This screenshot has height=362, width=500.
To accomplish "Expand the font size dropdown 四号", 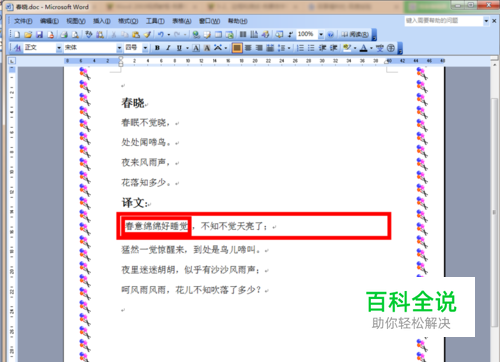I will click(x=145, y=48).
